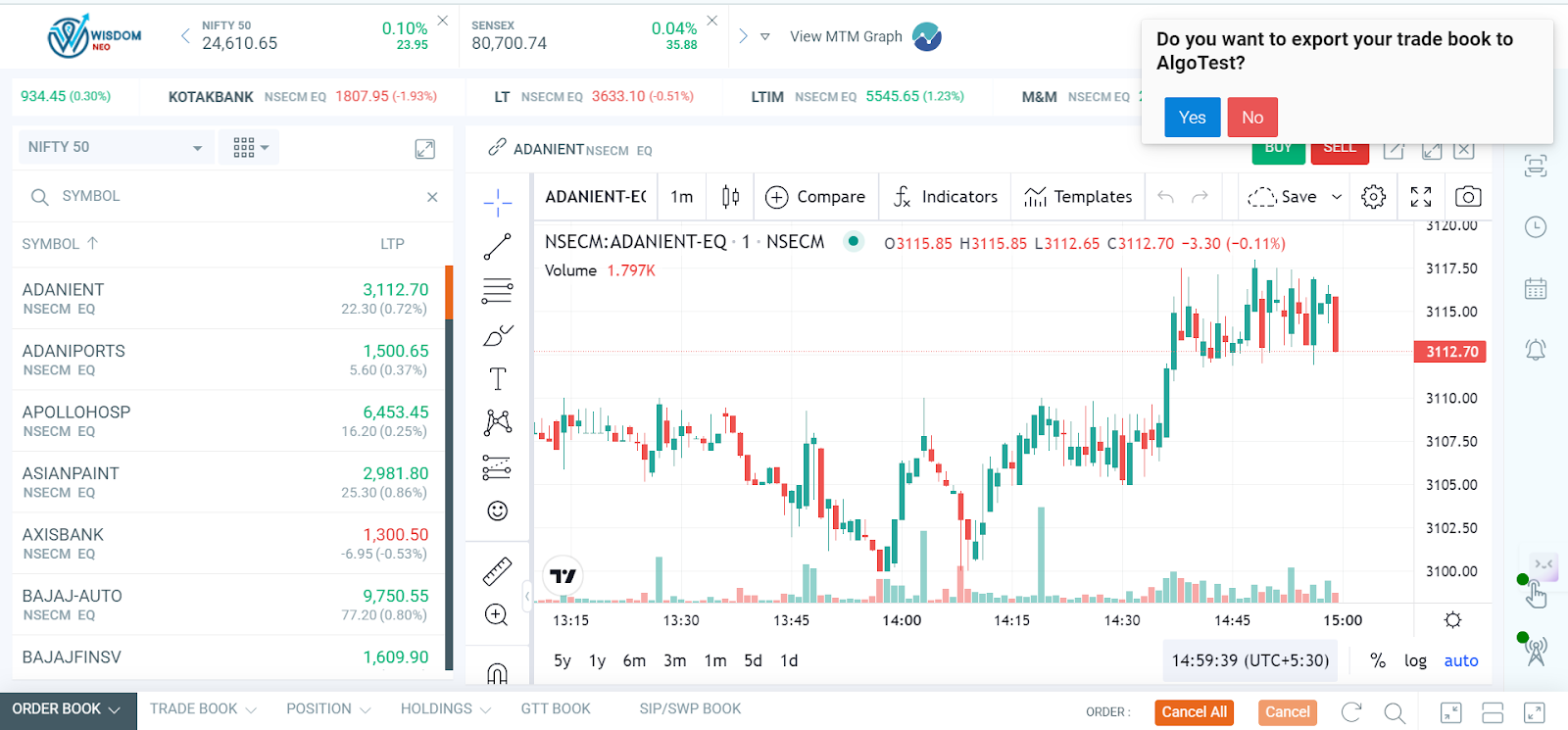
Task: Sort watchlist by SYMBOL column
Action: [60, 244]
